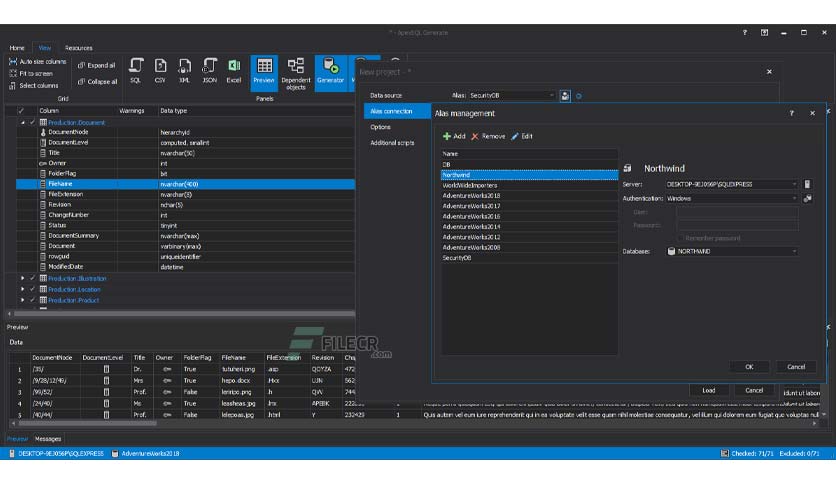Toggle the Preview panel button

point(264,73)
